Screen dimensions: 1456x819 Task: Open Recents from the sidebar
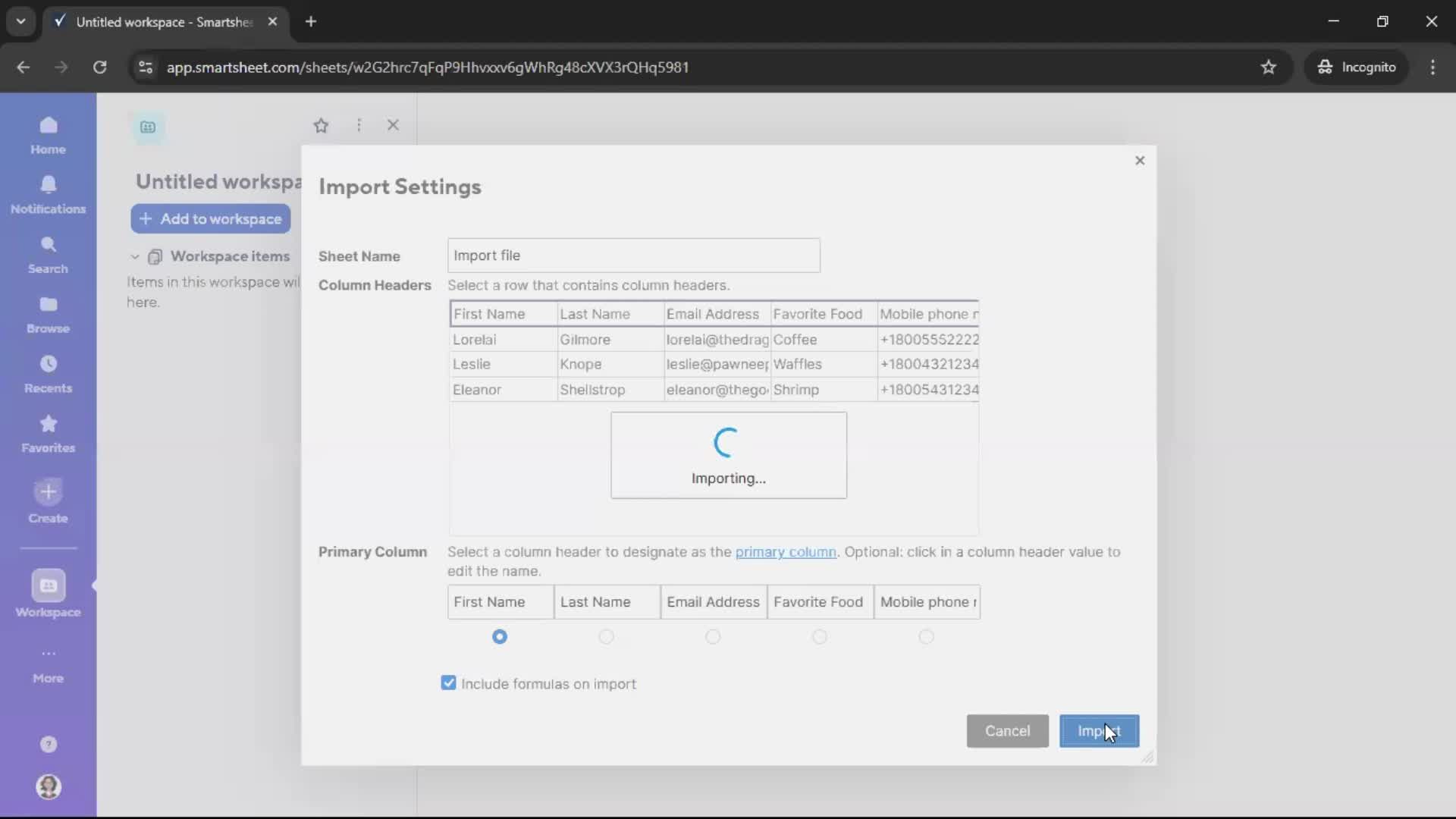coord(48,373)
